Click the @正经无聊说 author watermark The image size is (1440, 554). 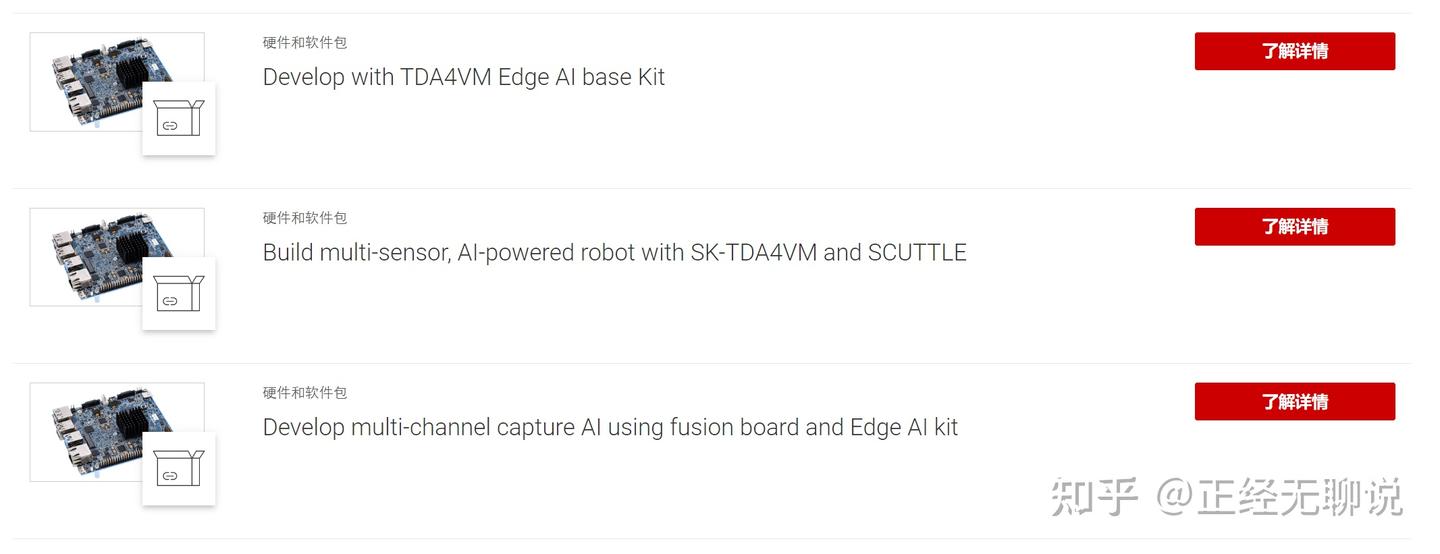pyautogui.click(x=1280, y=497)
